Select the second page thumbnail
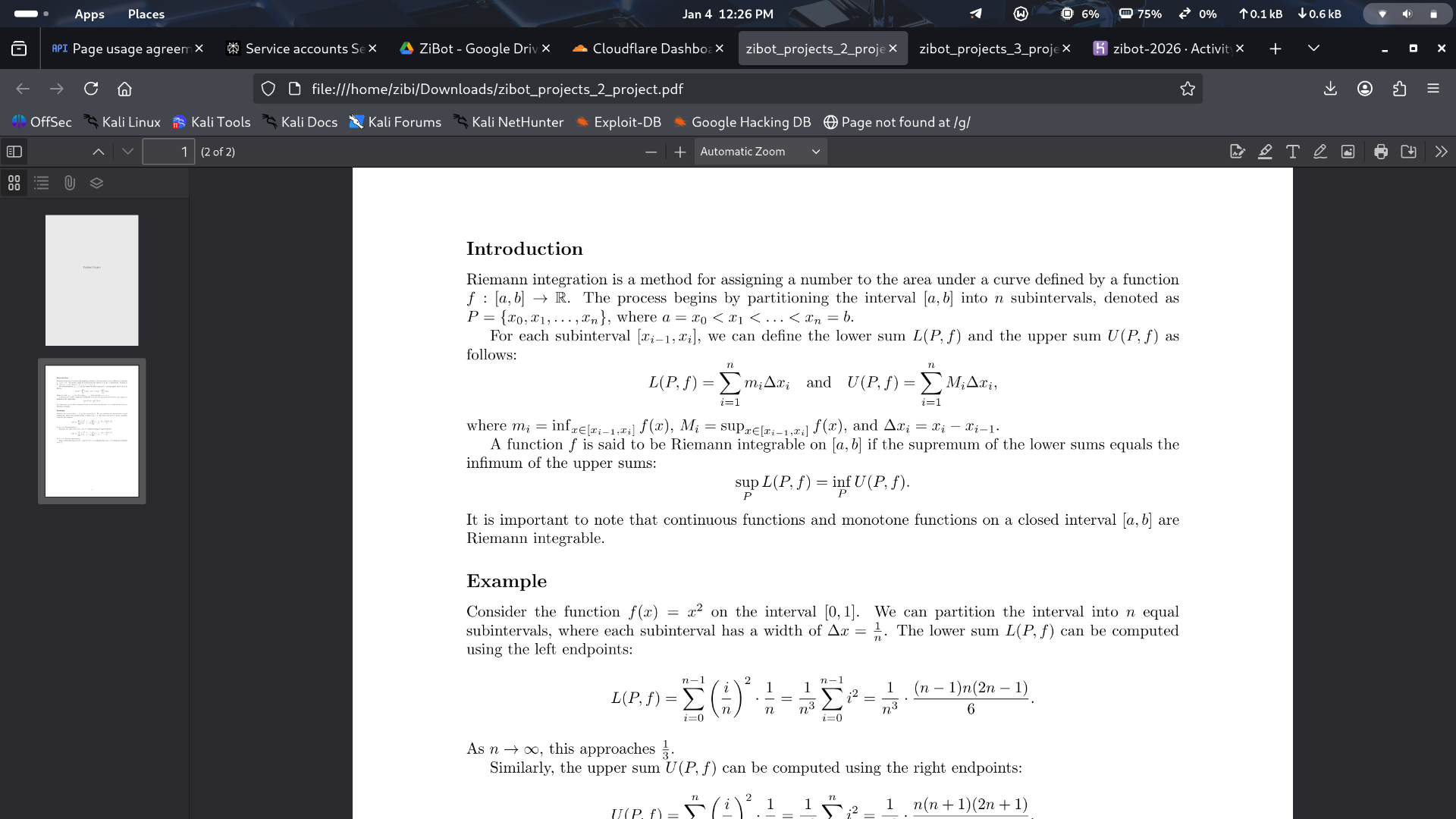1456x819 pixels. (x=92, y=431)
